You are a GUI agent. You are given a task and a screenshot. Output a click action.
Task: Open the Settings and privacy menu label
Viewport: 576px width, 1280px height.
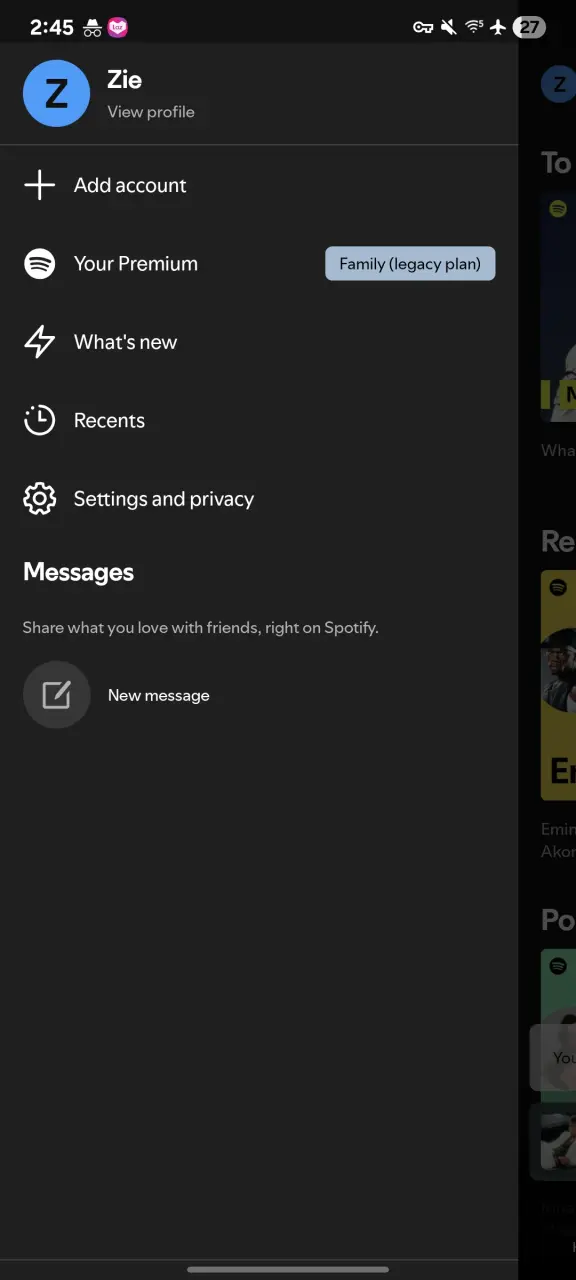(x=164, y=499)
